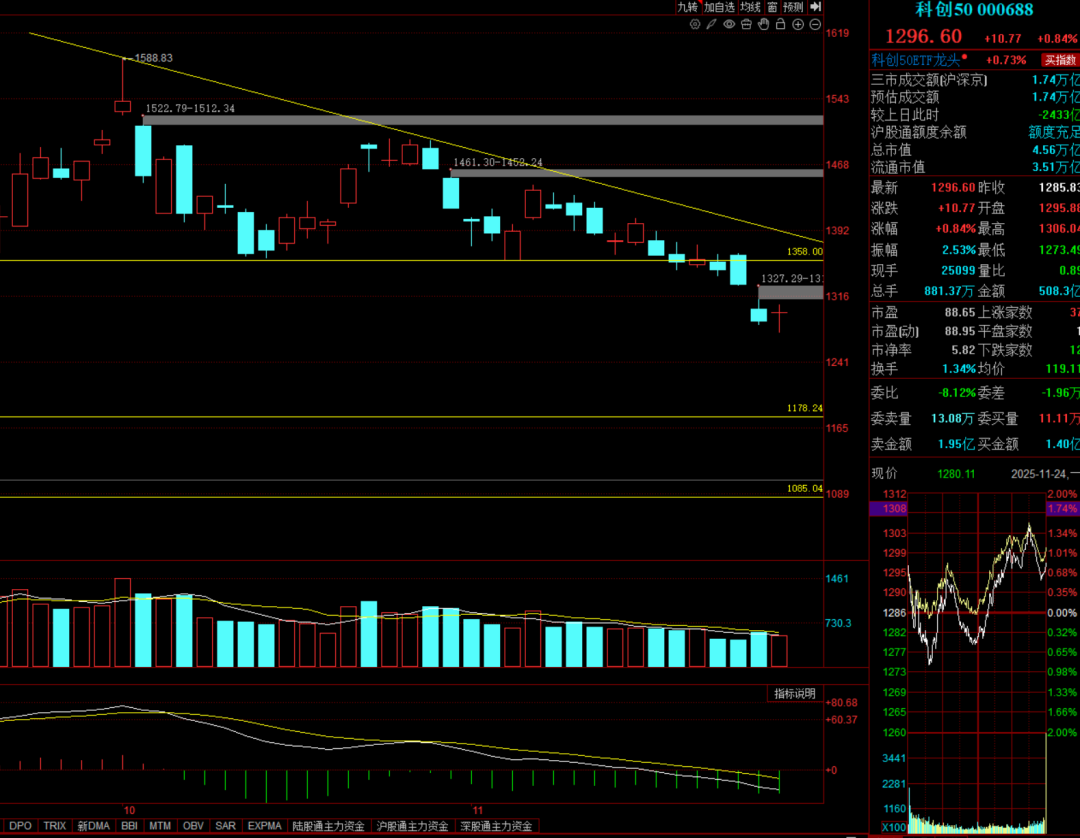Switch to the EXPMA indicator tab

264,826
